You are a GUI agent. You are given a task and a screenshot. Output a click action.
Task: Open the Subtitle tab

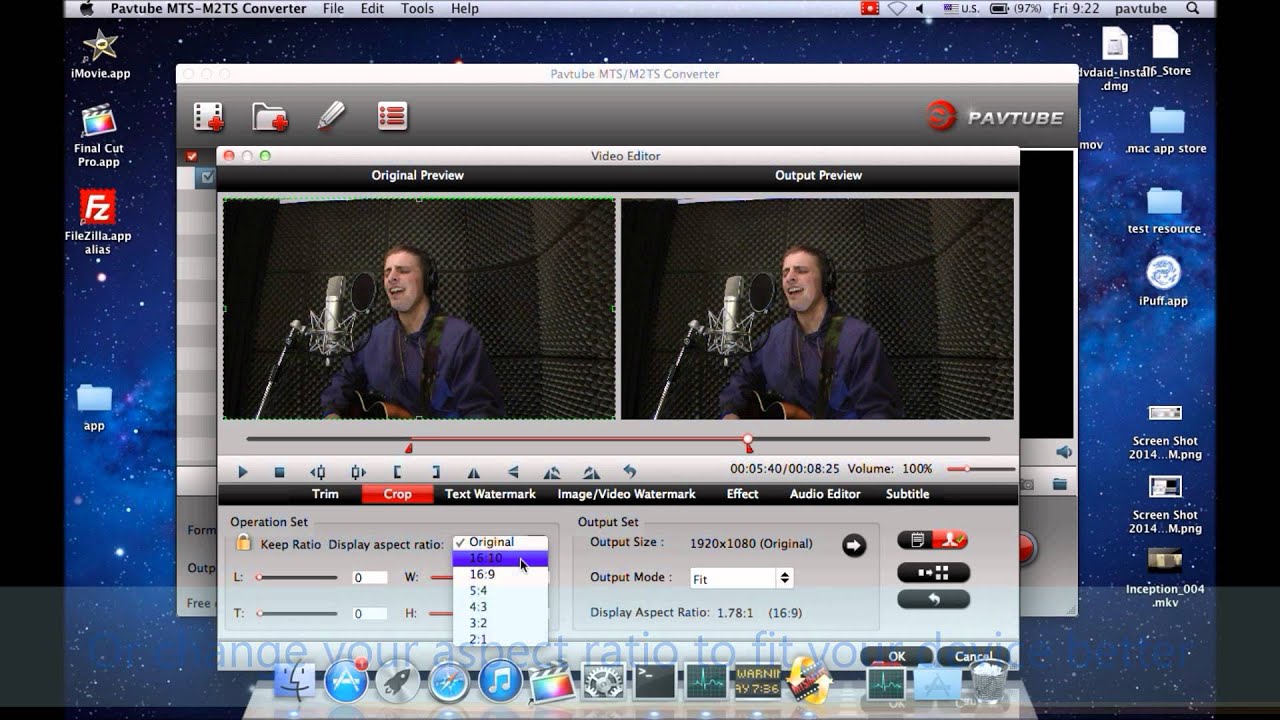click(x=907, y=494)
